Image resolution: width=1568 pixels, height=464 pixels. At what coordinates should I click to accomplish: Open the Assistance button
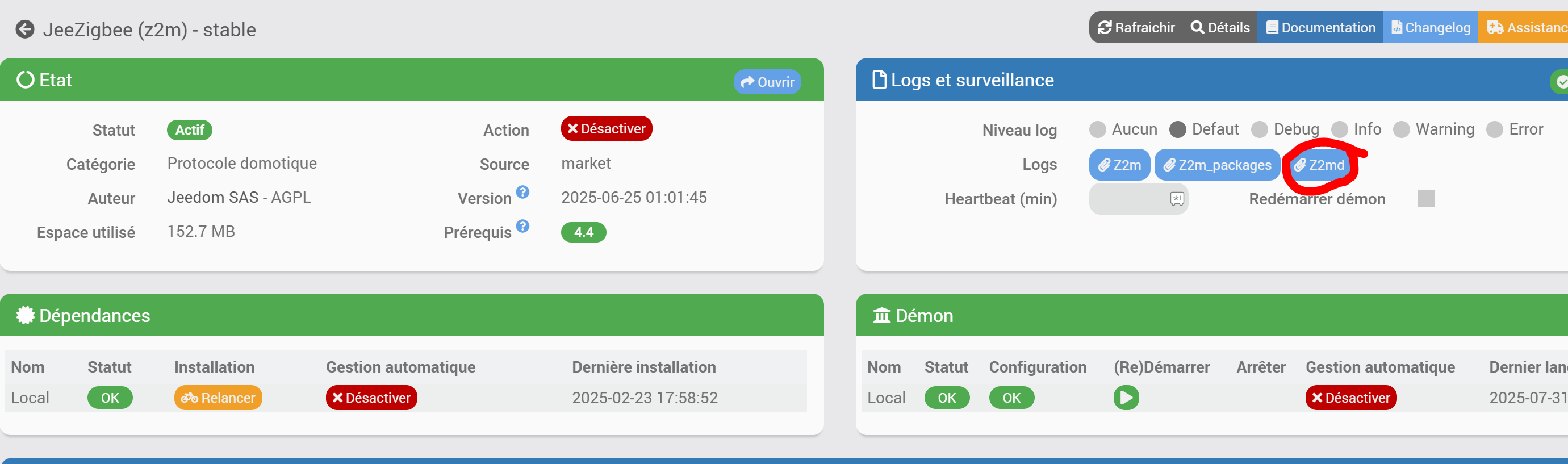(1524, 27)
